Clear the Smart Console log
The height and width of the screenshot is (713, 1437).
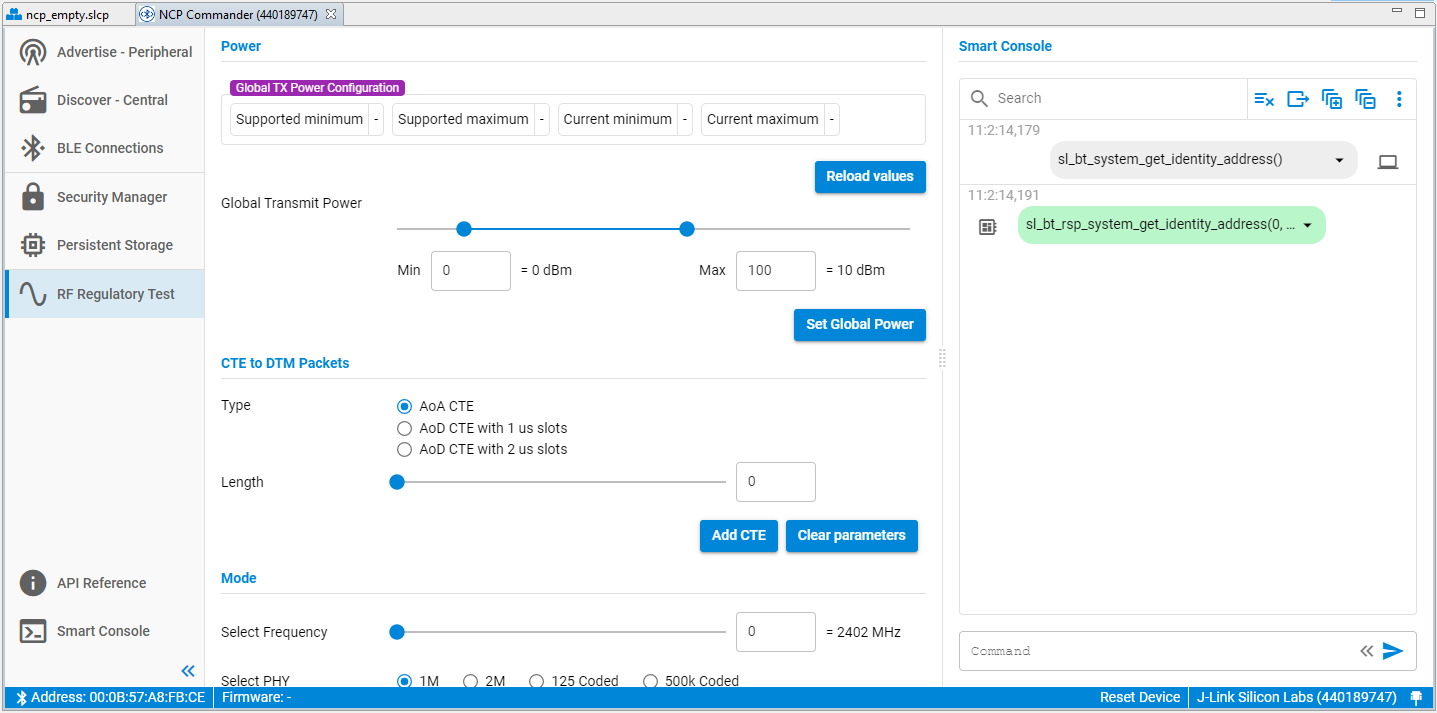coord(1264,98)
